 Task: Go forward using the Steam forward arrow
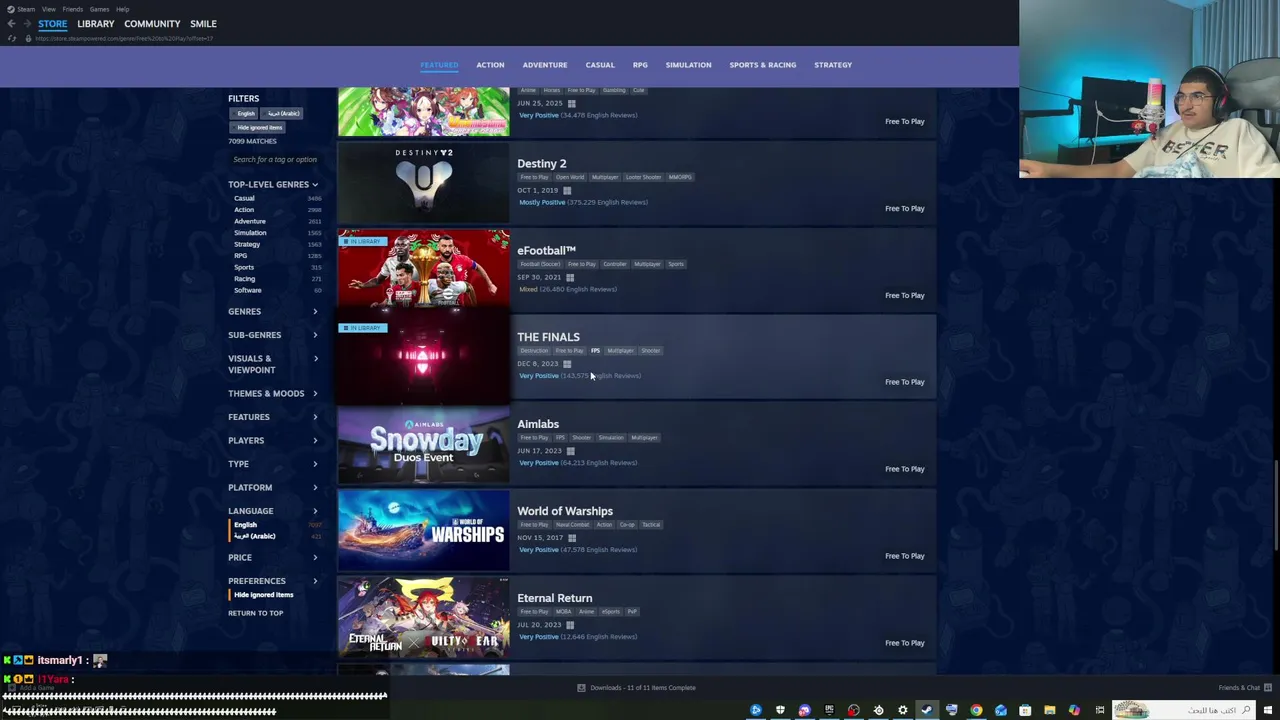tap(27, 23)
